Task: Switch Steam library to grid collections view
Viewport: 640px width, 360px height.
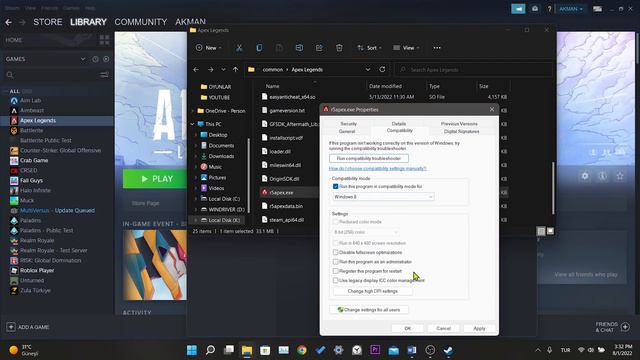Action: (x=104, y=40)
